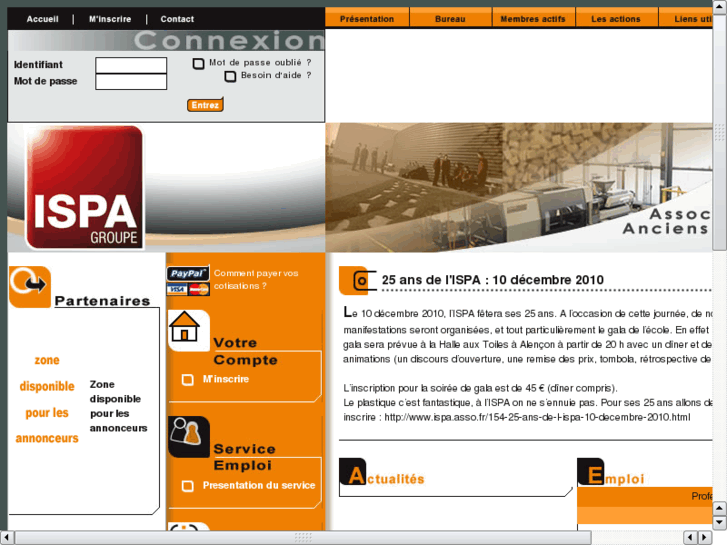The height and width of the screenshot is (545, 727).
Task: Click the Connexion heading
Action: tap(230, 40)
